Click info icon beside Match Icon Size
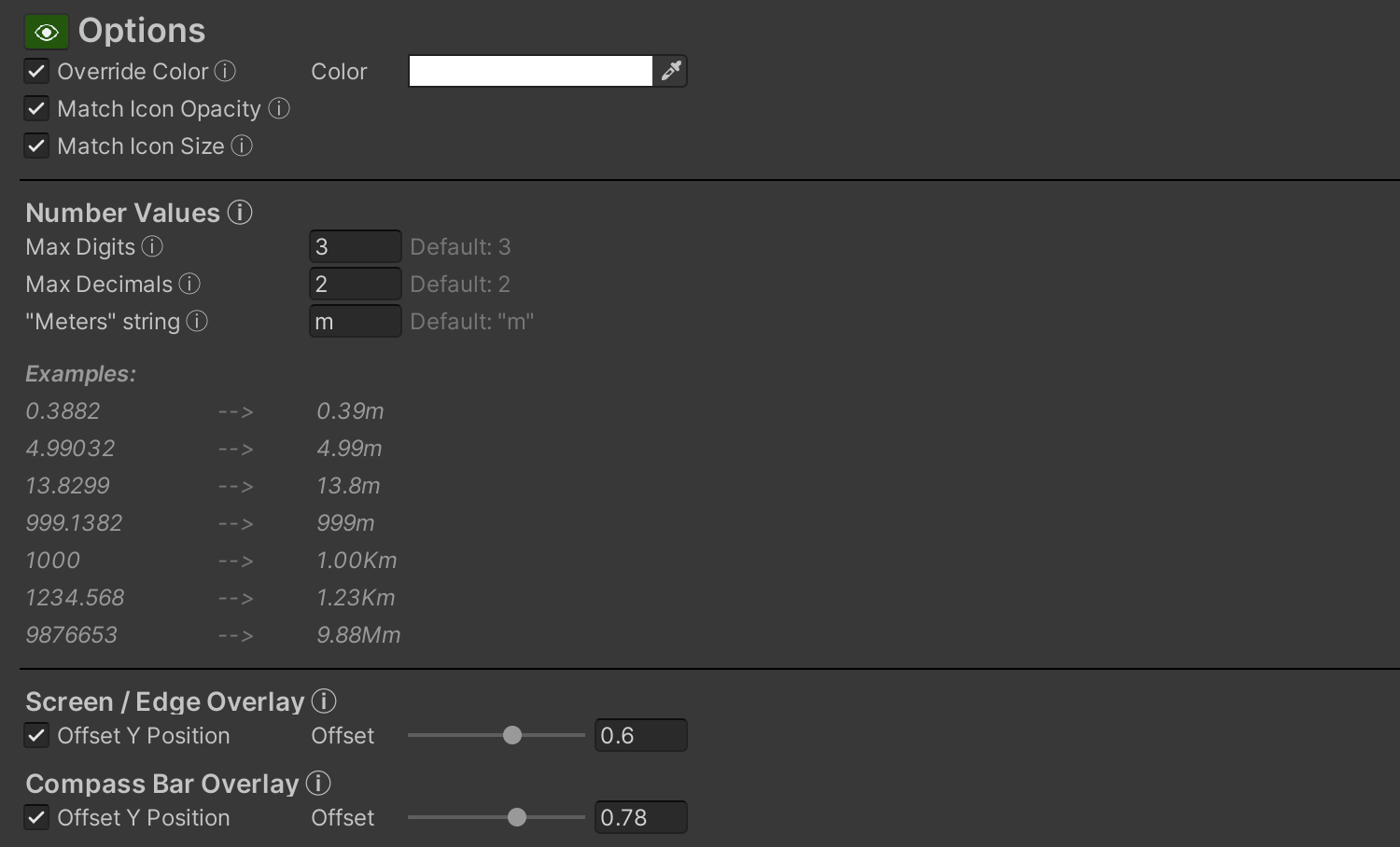Screen dimensions: 1400x847 point(242,146)
